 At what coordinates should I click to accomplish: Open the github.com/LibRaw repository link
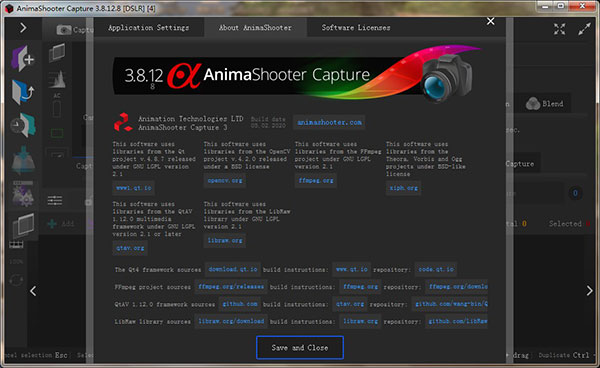click(x=457, y=321)
